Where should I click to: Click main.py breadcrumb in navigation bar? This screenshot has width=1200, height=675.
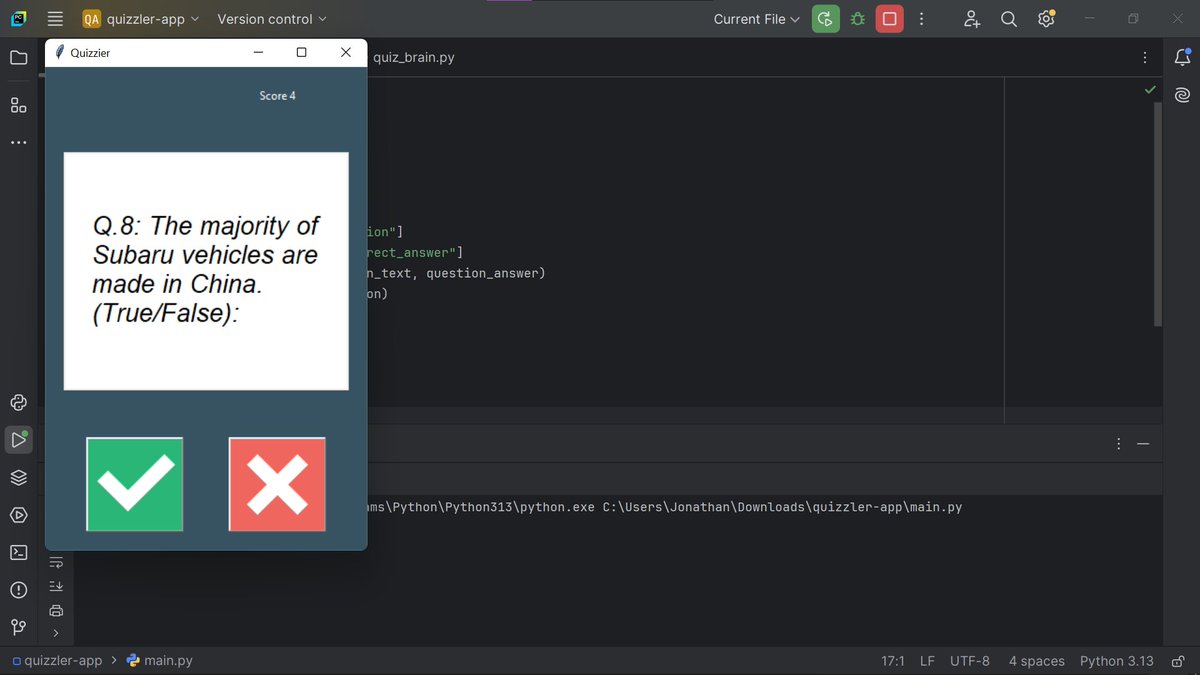[x=160, y=661]
